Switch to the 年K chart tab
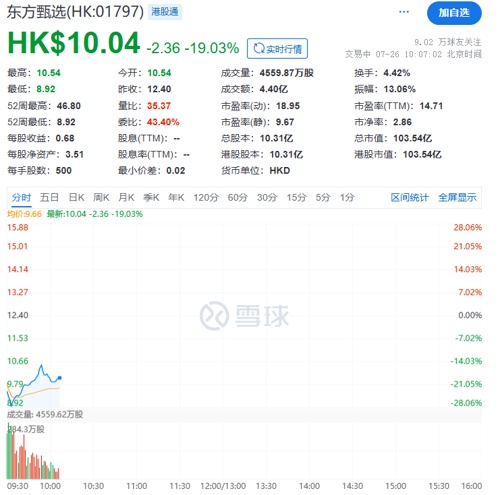Screen dimensions: 500x495 (176, 198)
